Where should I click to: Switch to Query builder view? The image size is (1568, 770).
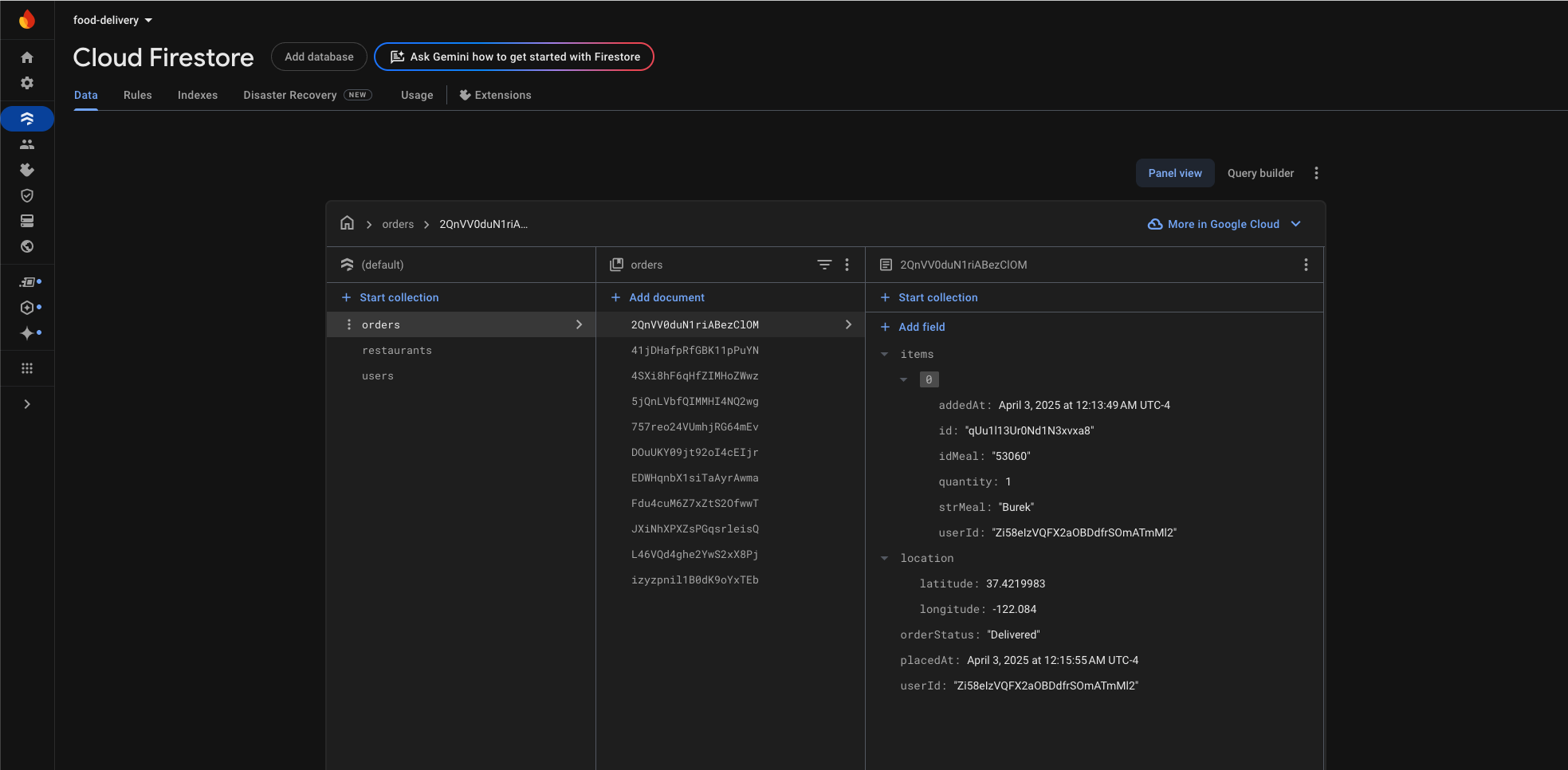[1260, 173]
